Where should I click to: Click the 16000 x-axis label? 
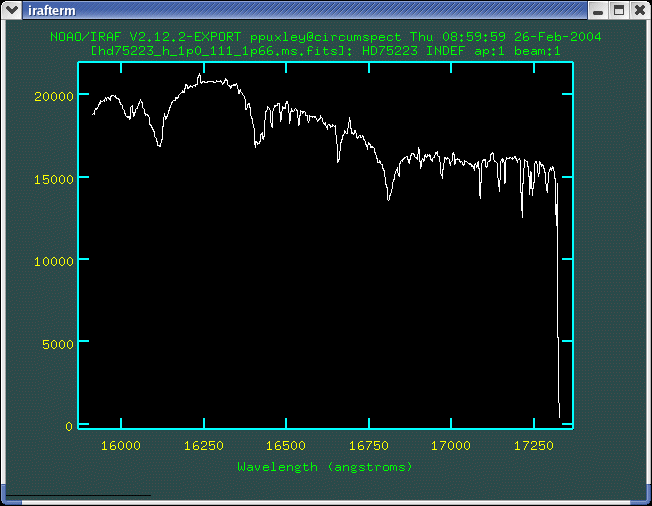[121, 446]
